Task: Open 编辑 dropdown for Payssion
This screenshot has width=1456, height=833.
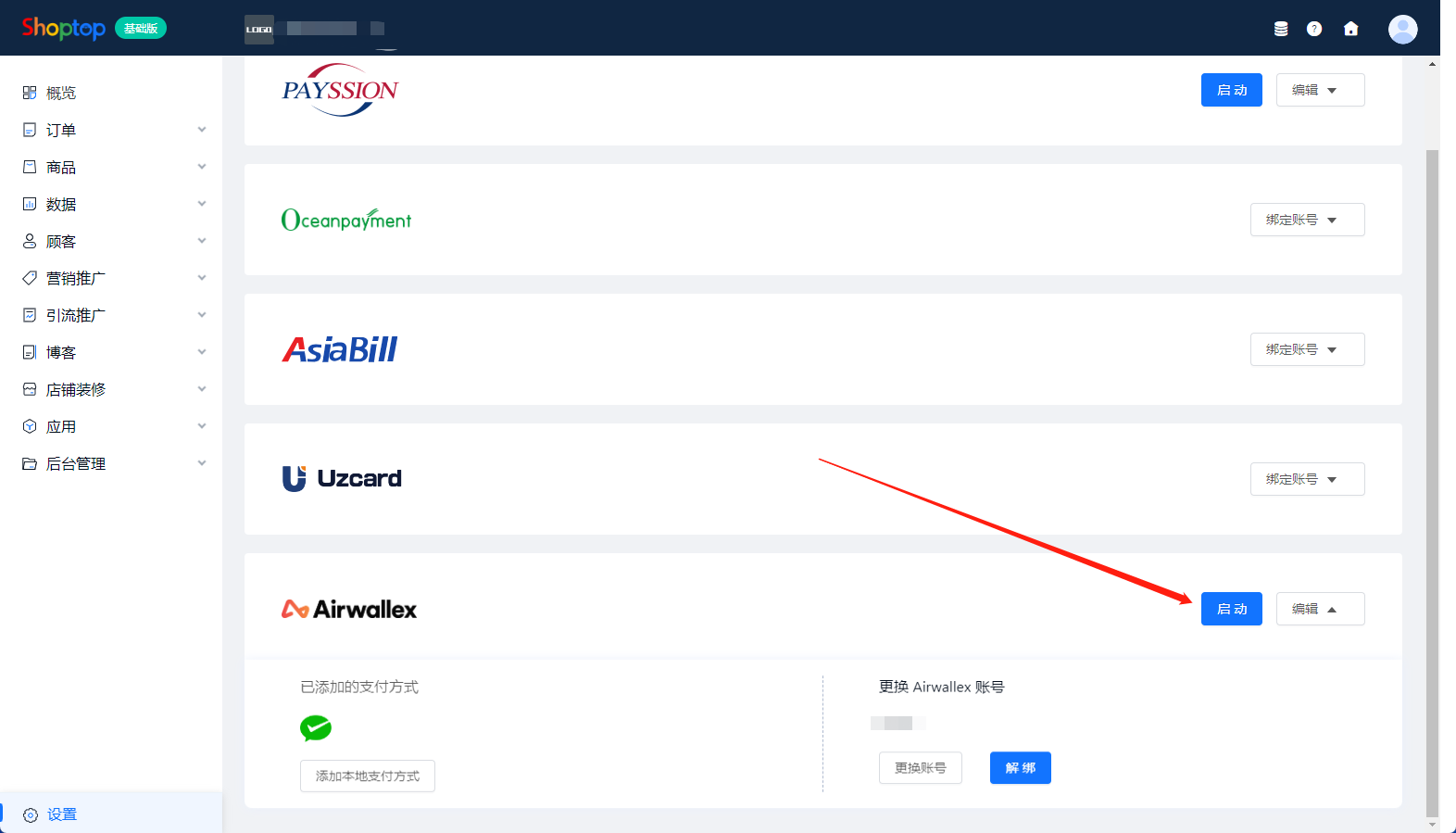Action: pyautogui.click(x=1320, y=90)
